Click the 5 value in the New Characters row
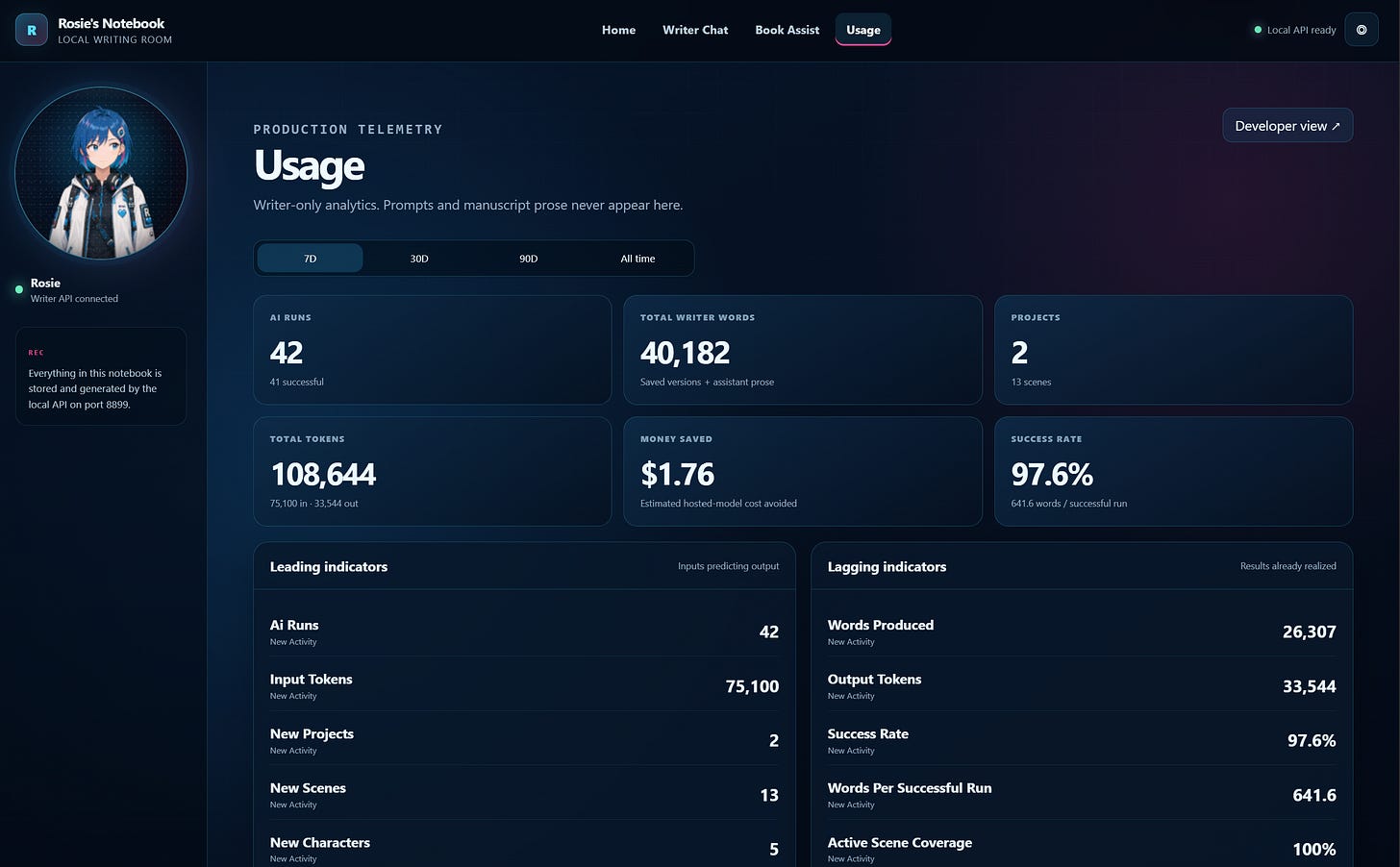The height and width of the screenshot is (867, 1400). click(x=774, y=850)
